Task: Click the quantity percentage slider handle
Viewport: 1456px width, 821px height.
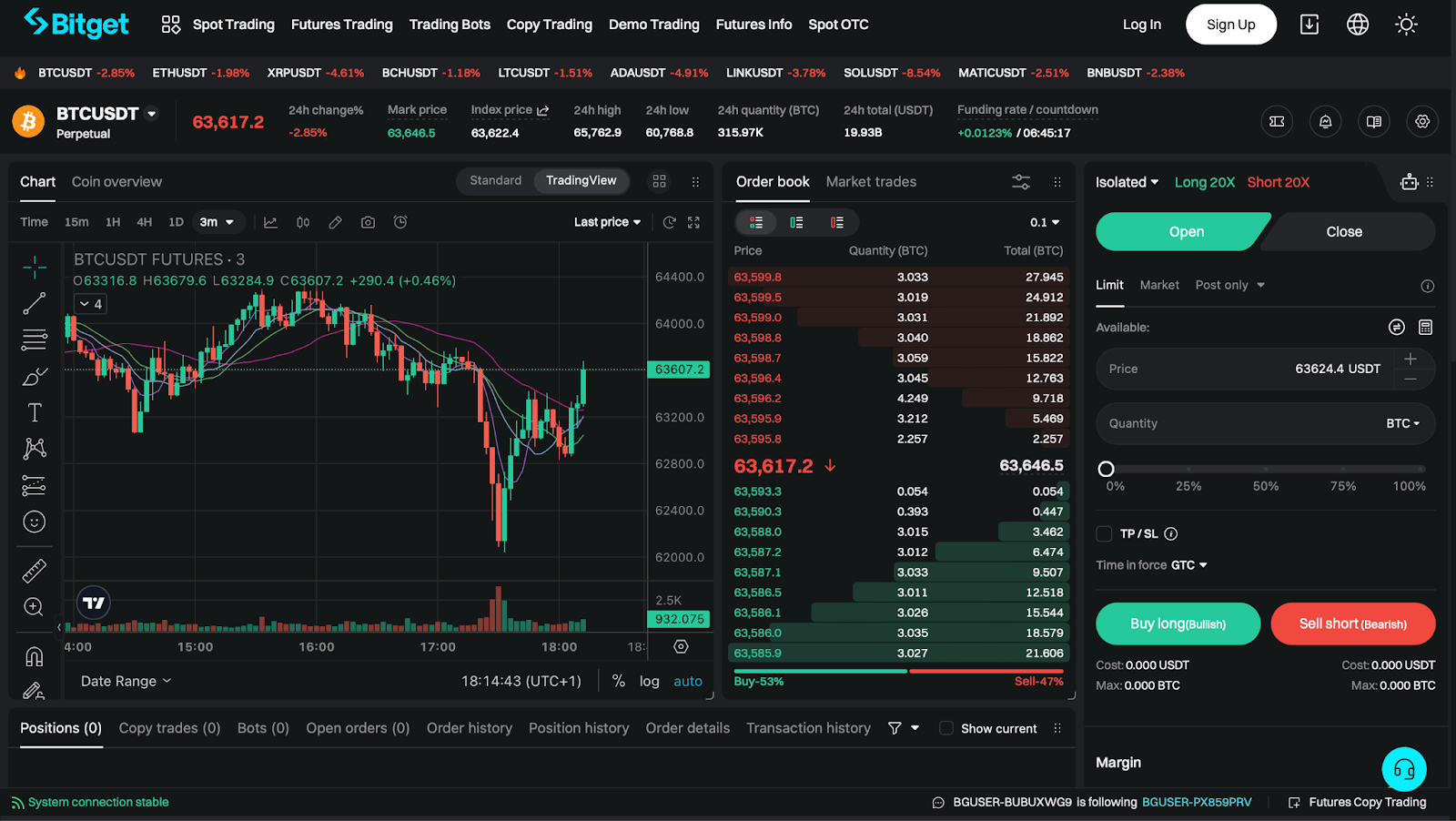Action: pyautogui.click(x=1106, y=469)
